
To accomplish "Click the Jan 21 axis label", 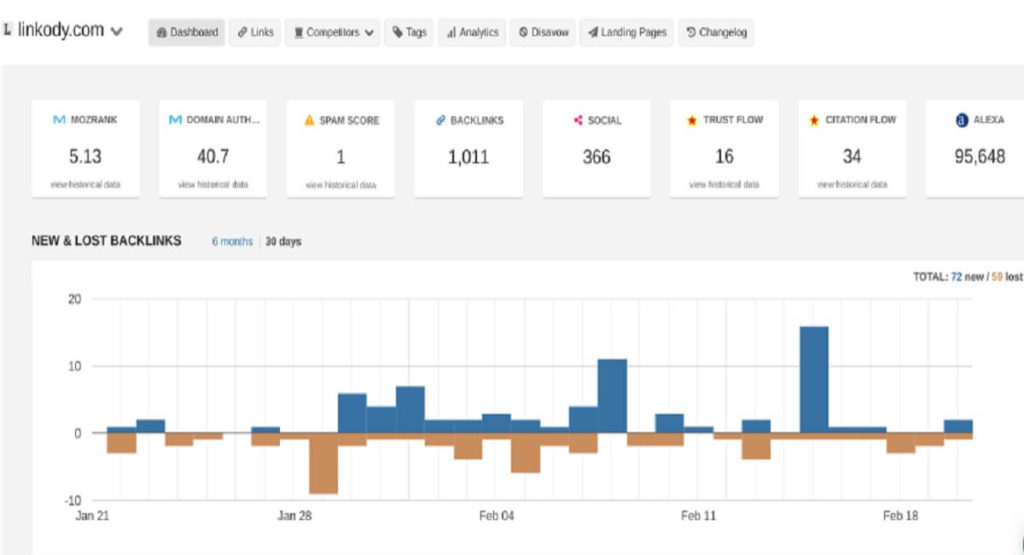I will click(92, 516).
